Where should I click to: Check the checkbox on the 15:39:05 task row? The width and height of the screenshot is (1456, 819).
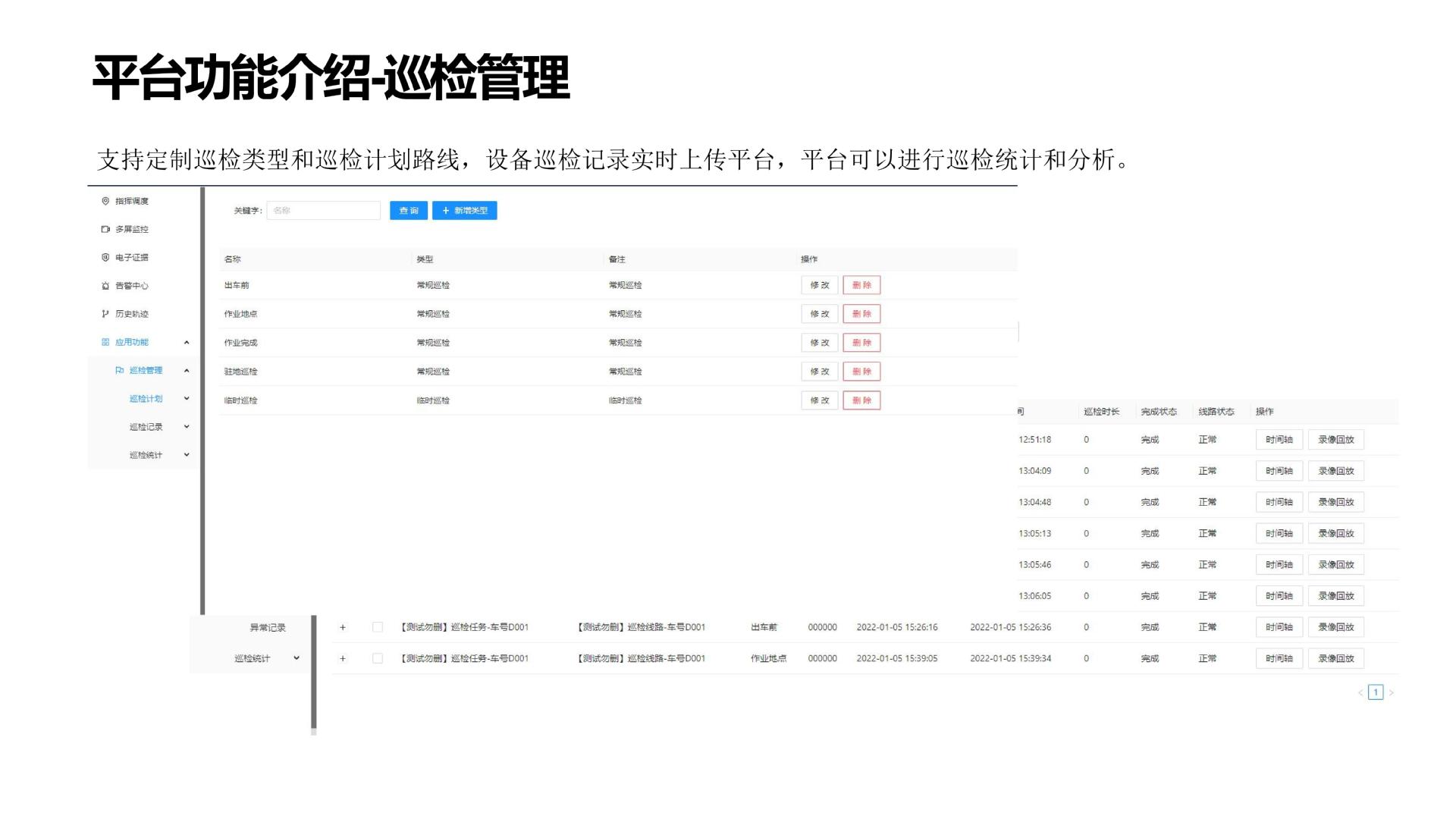coord(377,658)
